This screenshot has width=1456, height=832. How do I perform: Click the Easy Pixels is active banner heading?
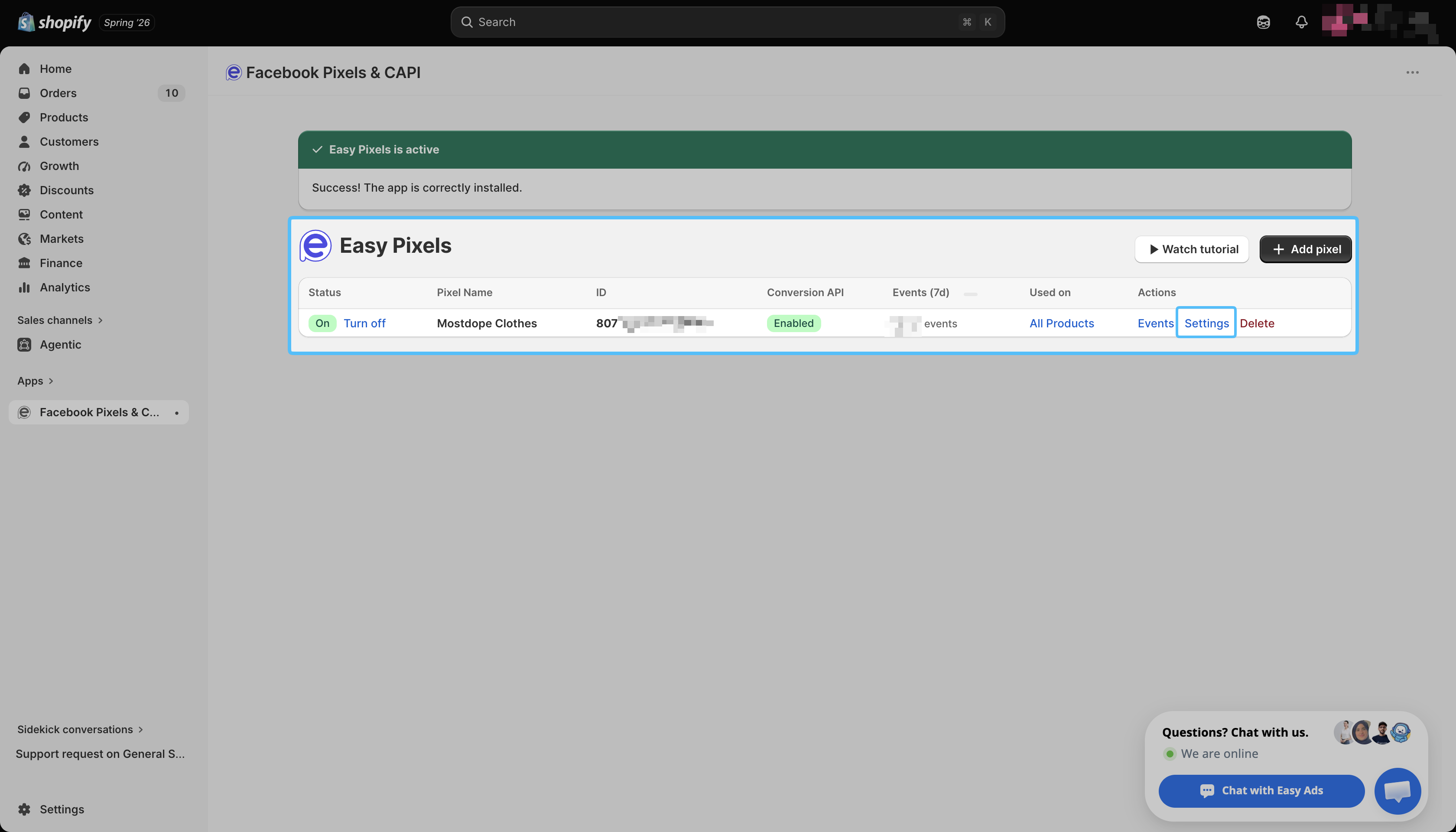(x=383, y=150)
